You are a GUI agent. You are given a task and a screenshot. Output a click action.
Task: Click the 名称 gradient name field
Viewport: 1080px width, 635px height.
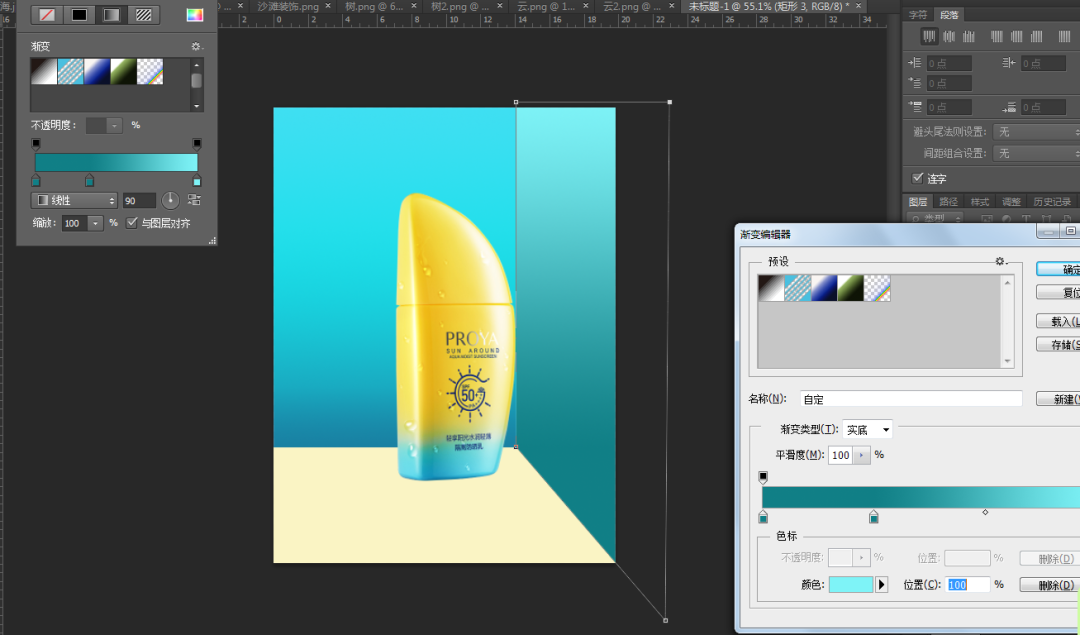tap(911, 399)
